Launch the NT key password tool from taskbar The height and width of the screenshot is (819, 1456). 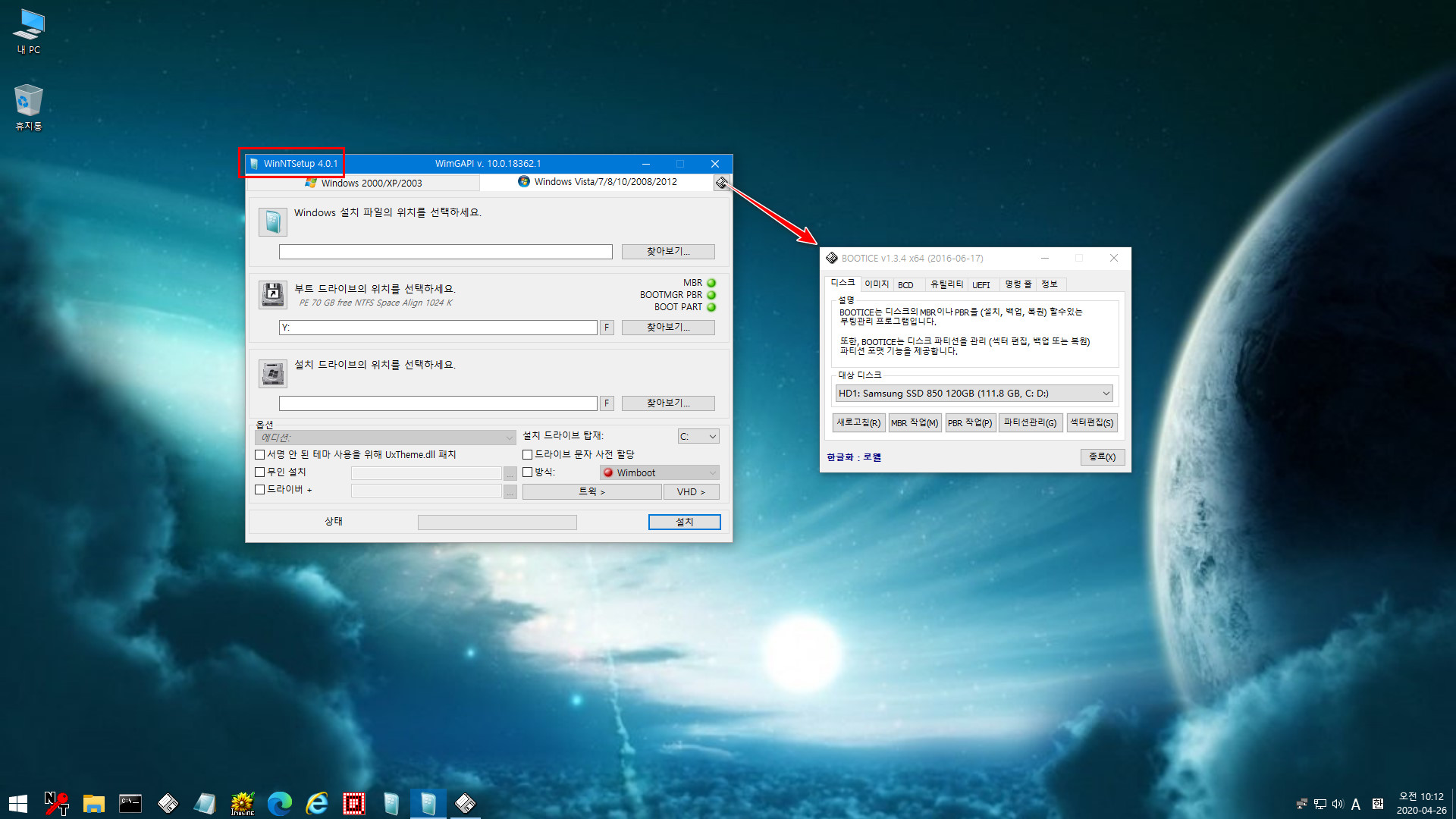(x=56, y=803)
